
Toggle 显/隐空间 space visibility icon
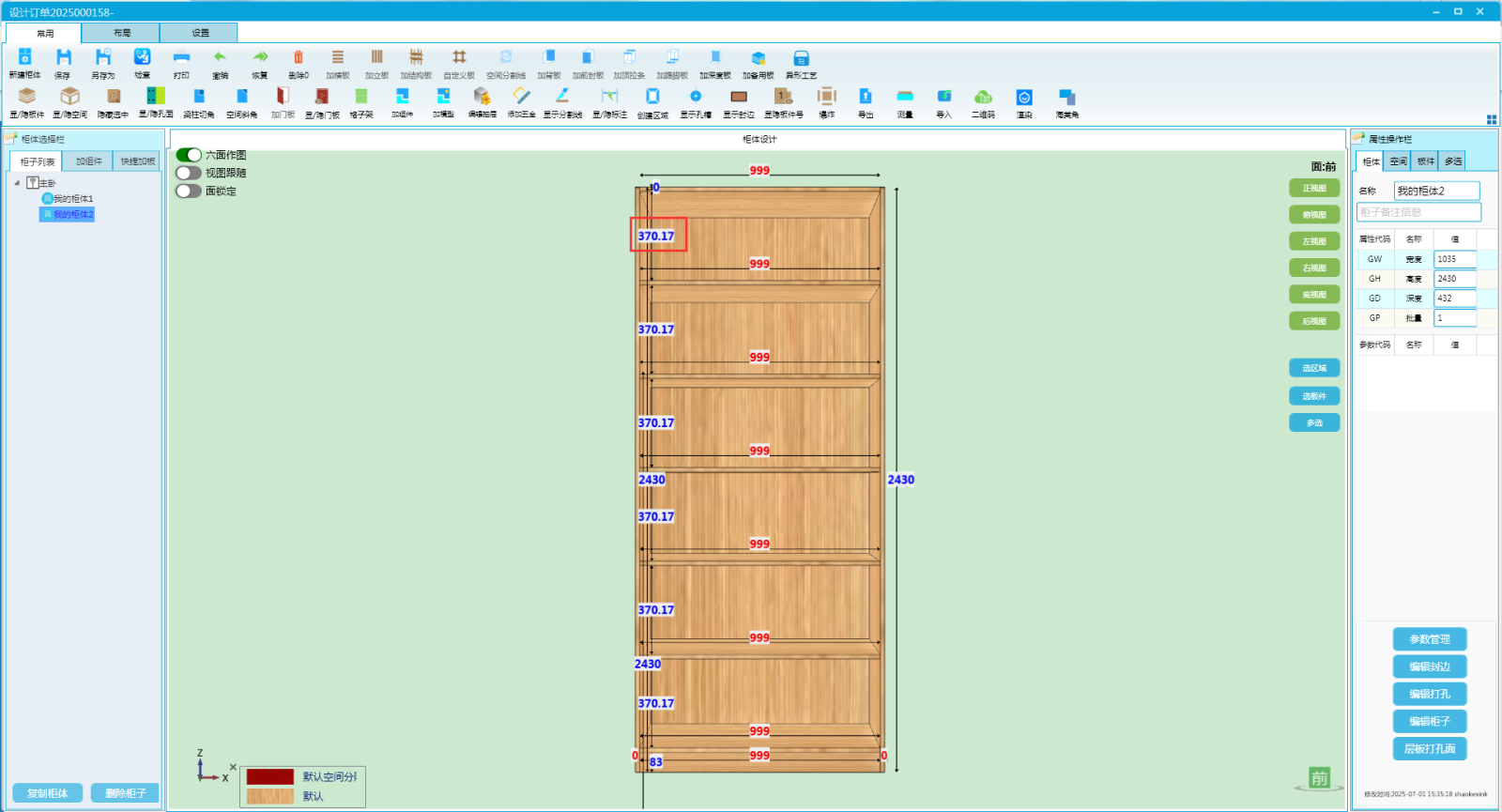click(x=69, y=96)
